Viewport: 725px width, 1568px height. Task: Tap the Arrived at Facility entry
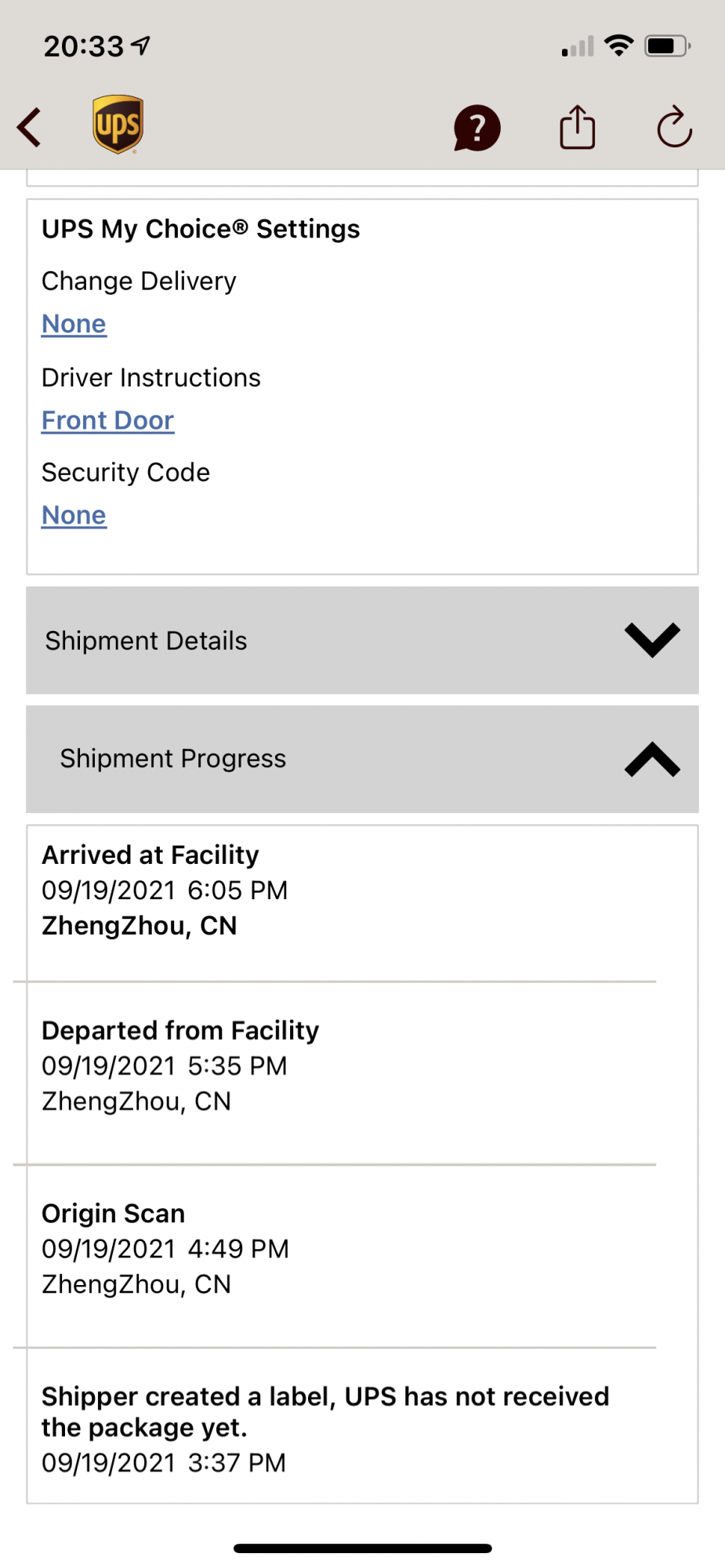point(150,855)
